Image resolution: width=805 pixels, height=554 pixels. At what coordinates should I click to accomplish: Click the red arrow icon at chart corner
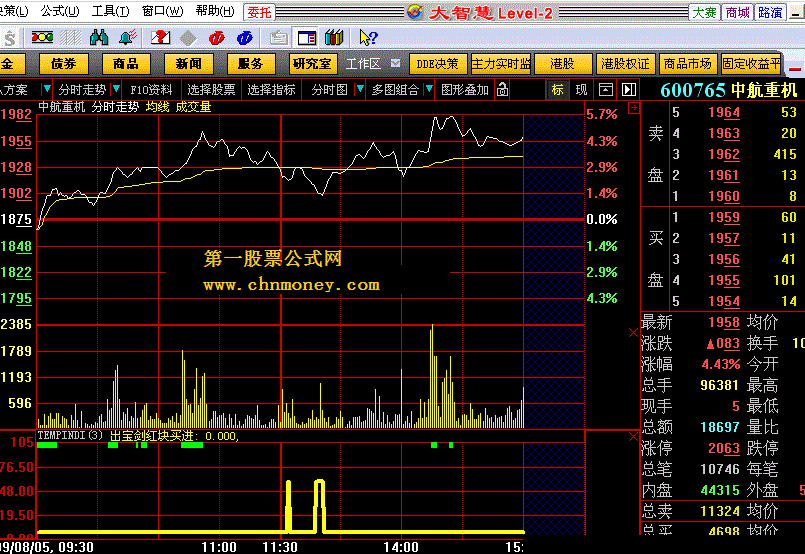634,107
